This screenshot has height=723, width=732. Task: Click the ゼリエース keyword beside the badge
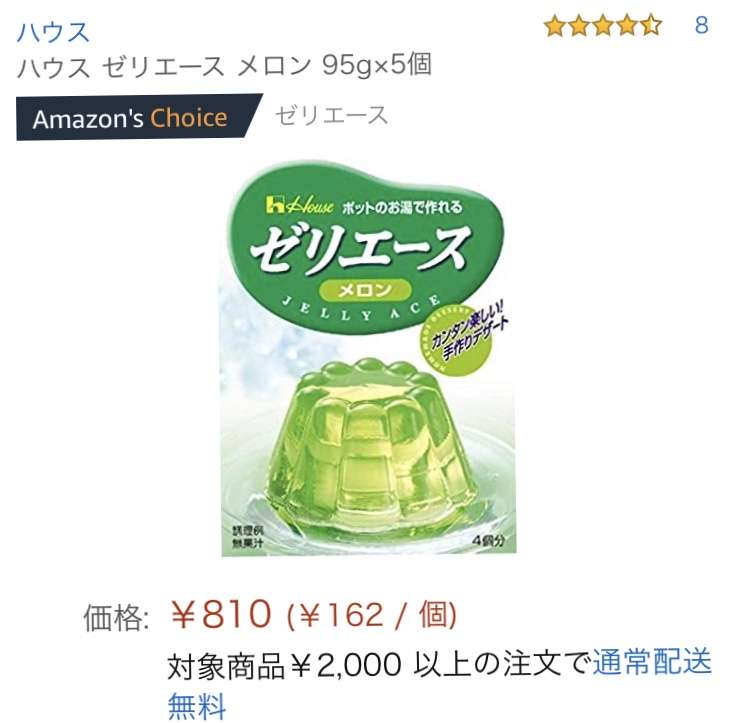(x=331, y=115)
